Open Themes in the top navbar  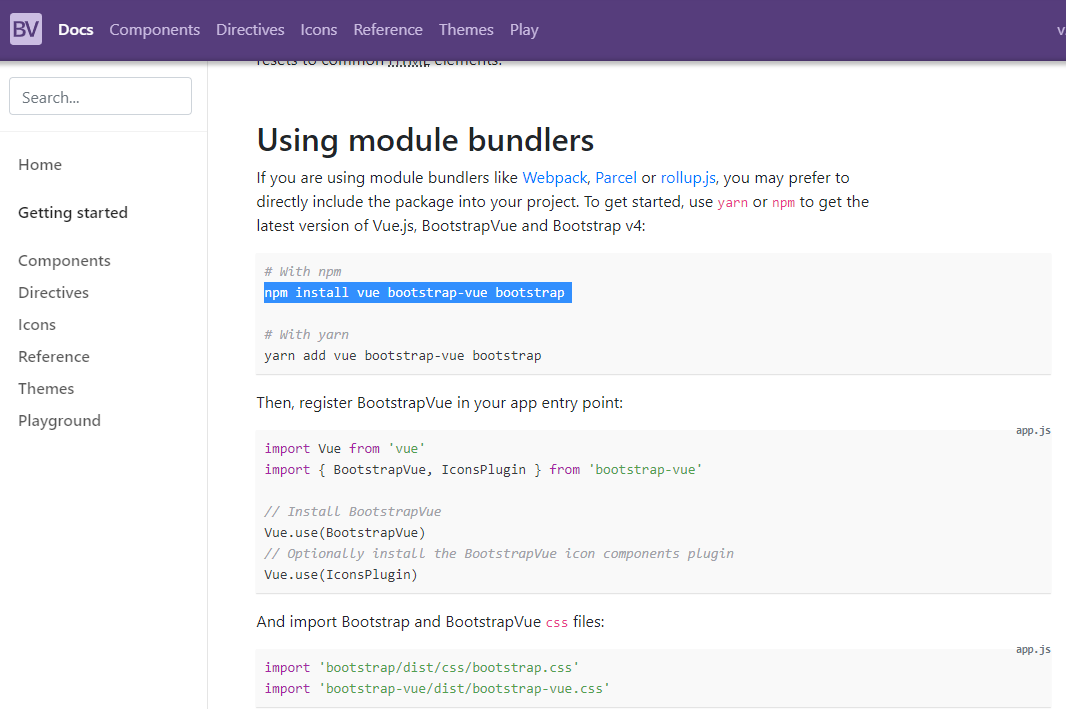click(466, 30)
